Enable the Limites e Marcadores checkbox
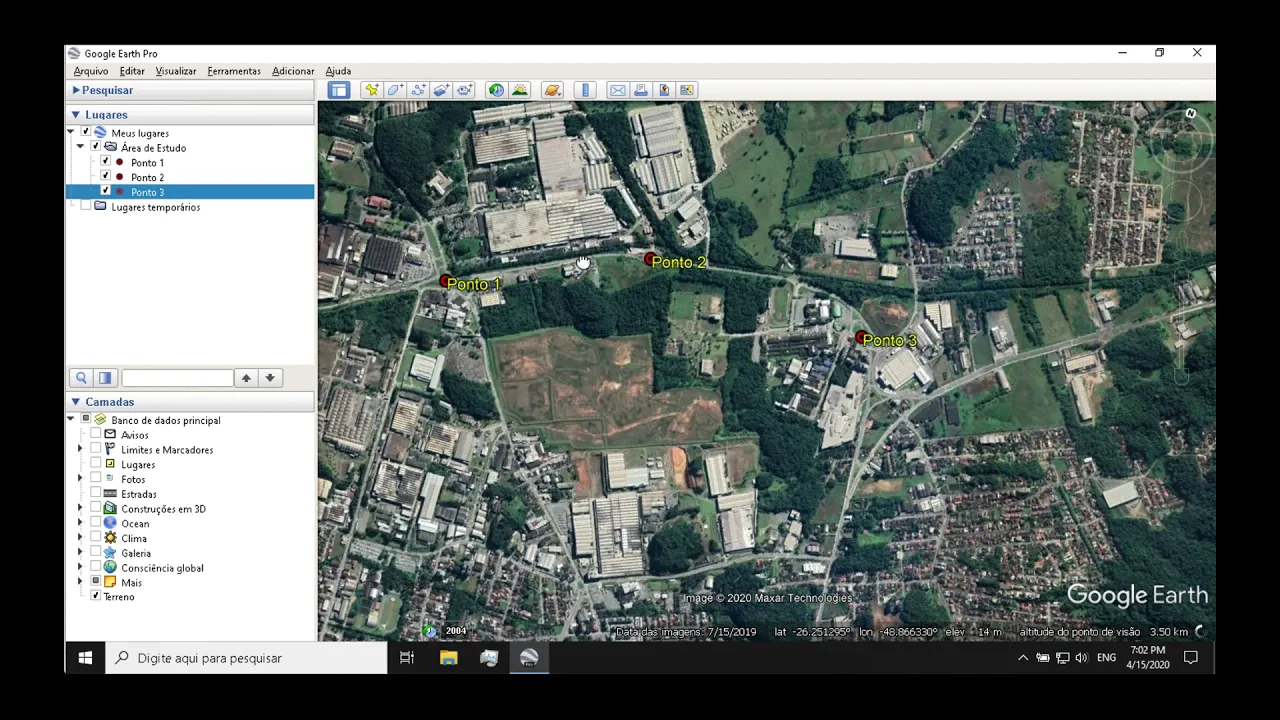This screenshot has width=1280, height=720. point(96,450)
